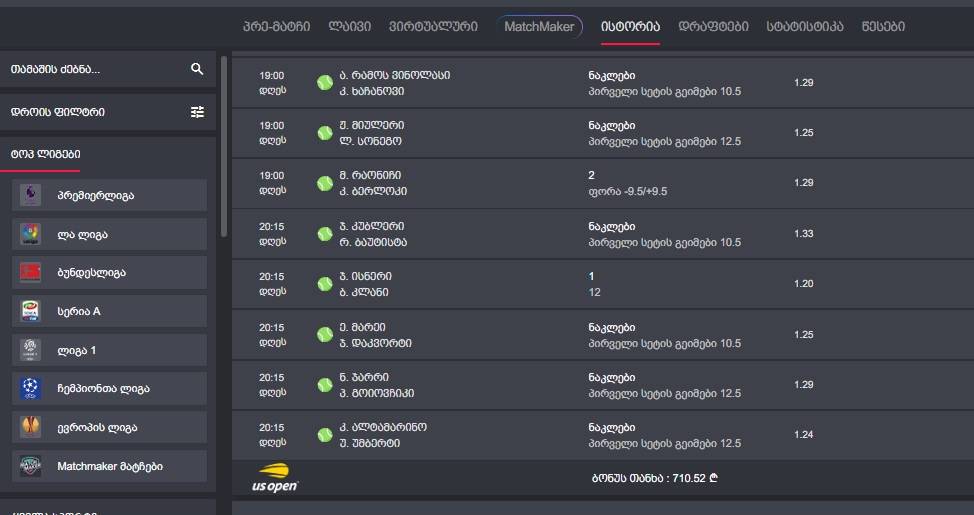Focus the თამაშის ძებნა search field
Image resolution: width=974 pixels, height=515 pixels.
(108, 69)
